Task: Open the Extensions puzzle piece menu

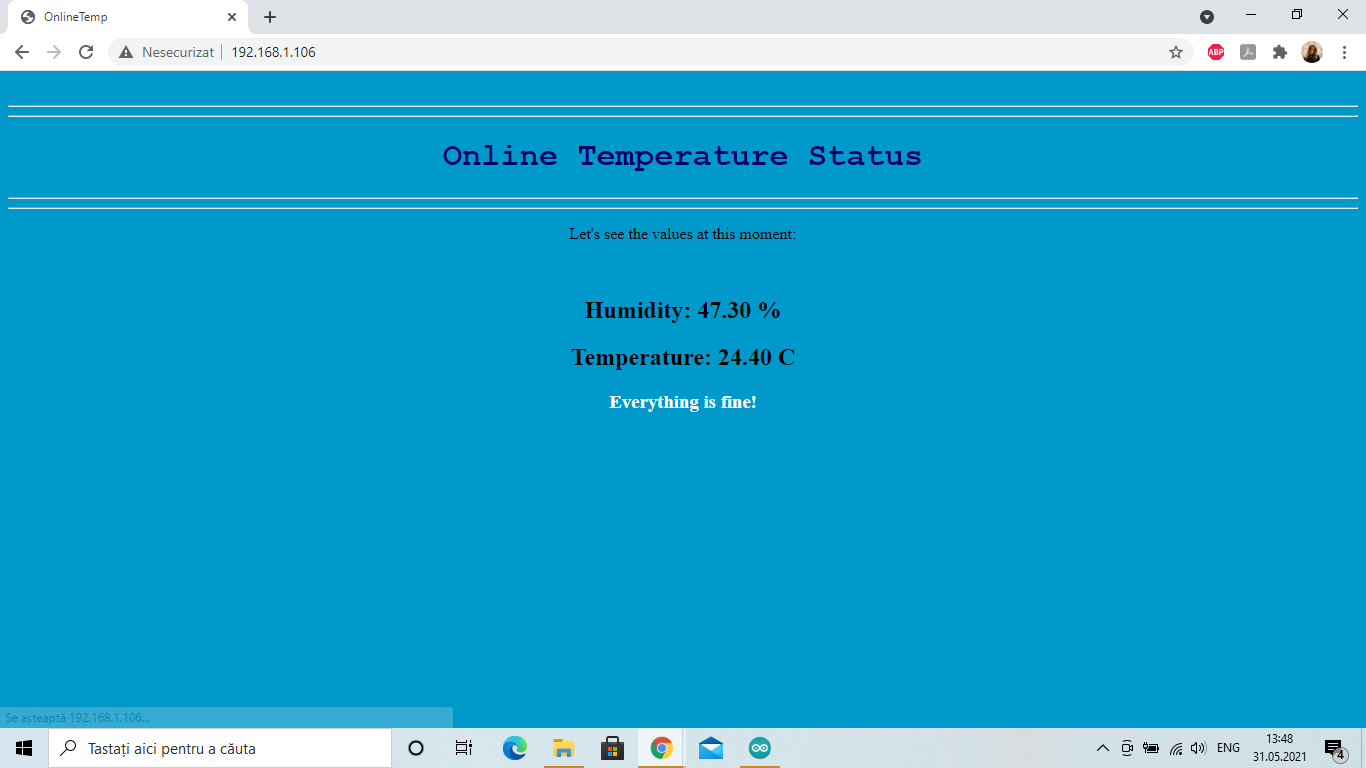Action: coord(1279,52)
